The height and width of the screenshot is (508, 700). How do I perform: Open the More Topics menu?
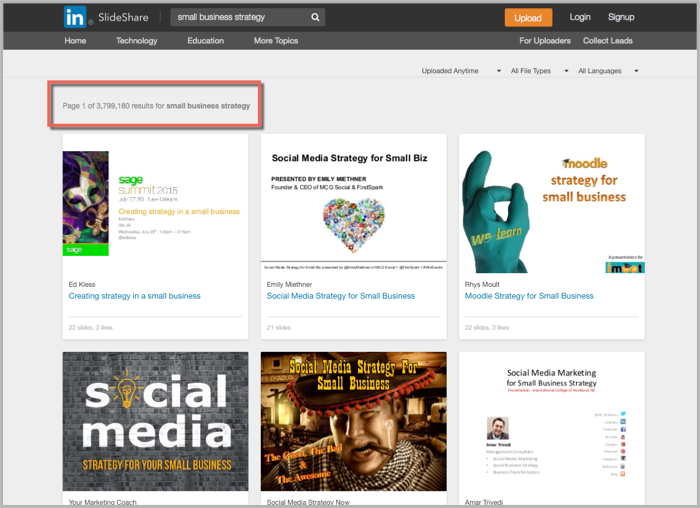point(275,41)
